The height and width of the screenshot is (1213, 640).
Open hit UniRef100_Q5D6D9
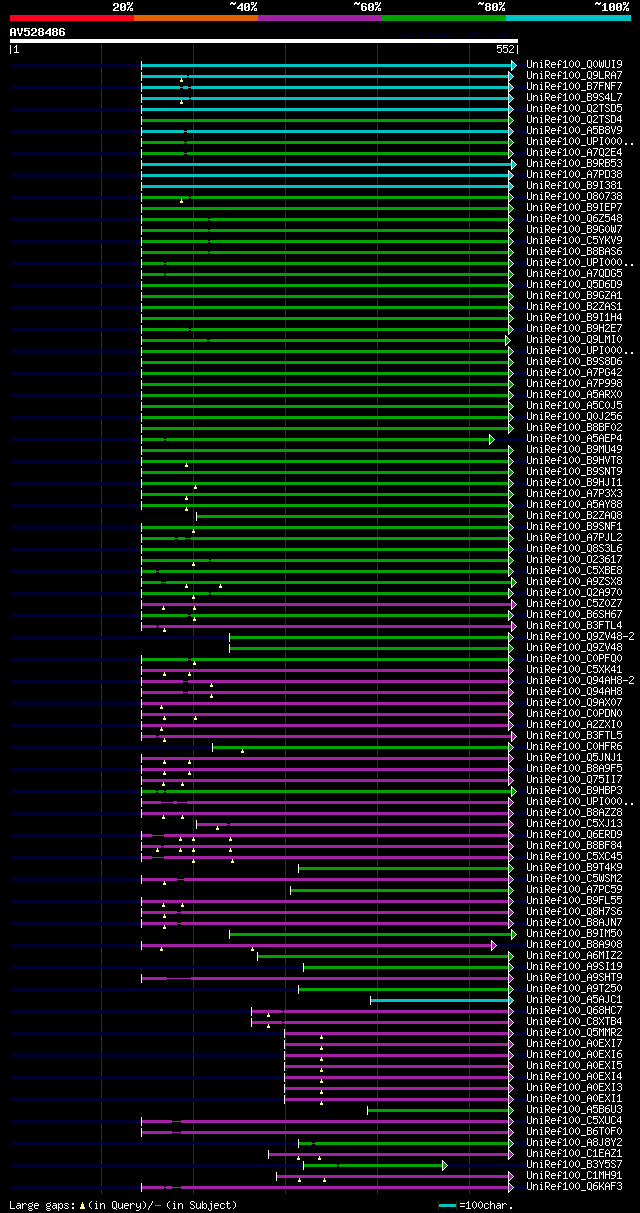point(575,285)
